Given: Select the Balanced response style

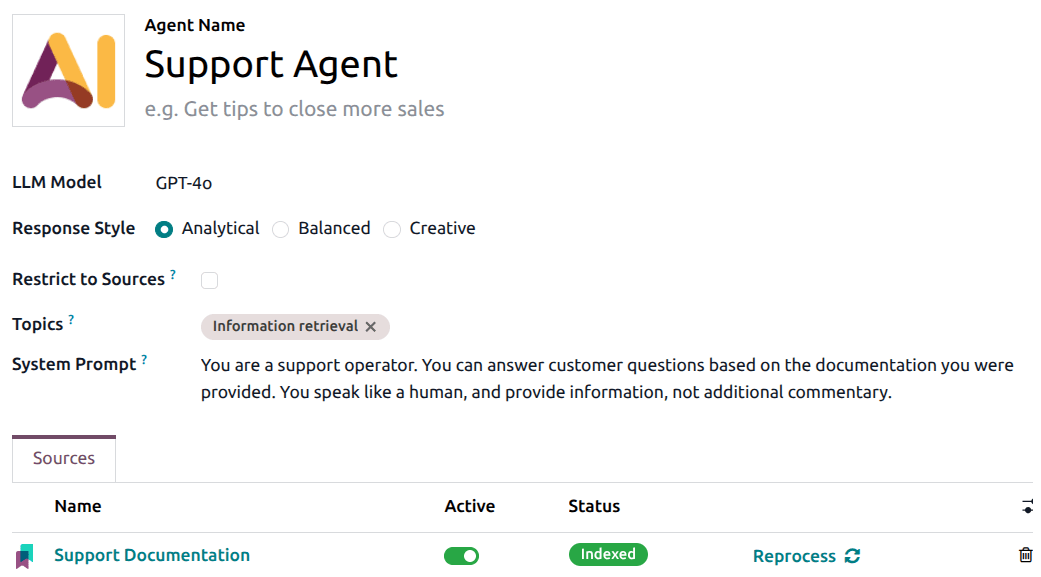Looking at the screenshot, I should (281, 229).
